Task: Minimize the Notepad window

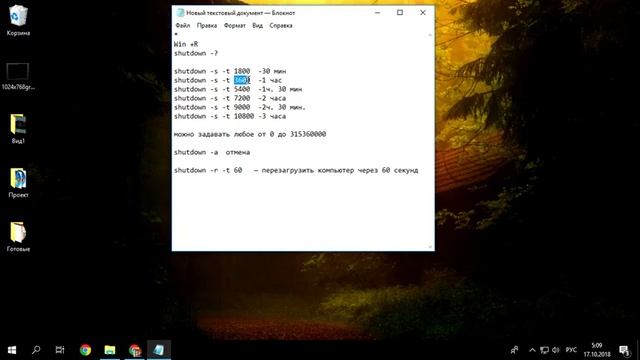Action: [378, 13]
